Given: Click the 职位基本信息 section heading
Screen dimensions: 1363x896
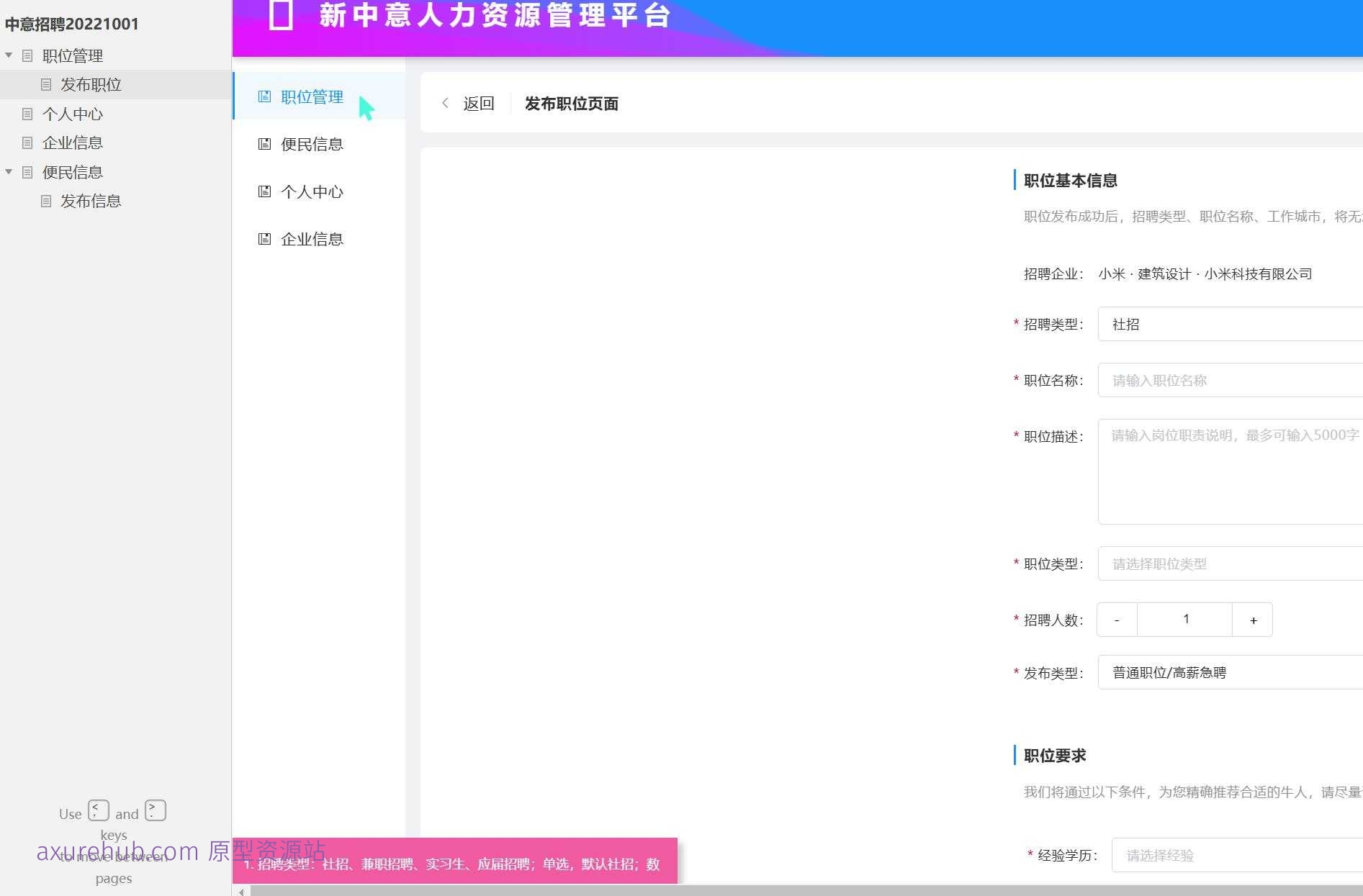Looking at the screenshot, I should point(1071,181).
